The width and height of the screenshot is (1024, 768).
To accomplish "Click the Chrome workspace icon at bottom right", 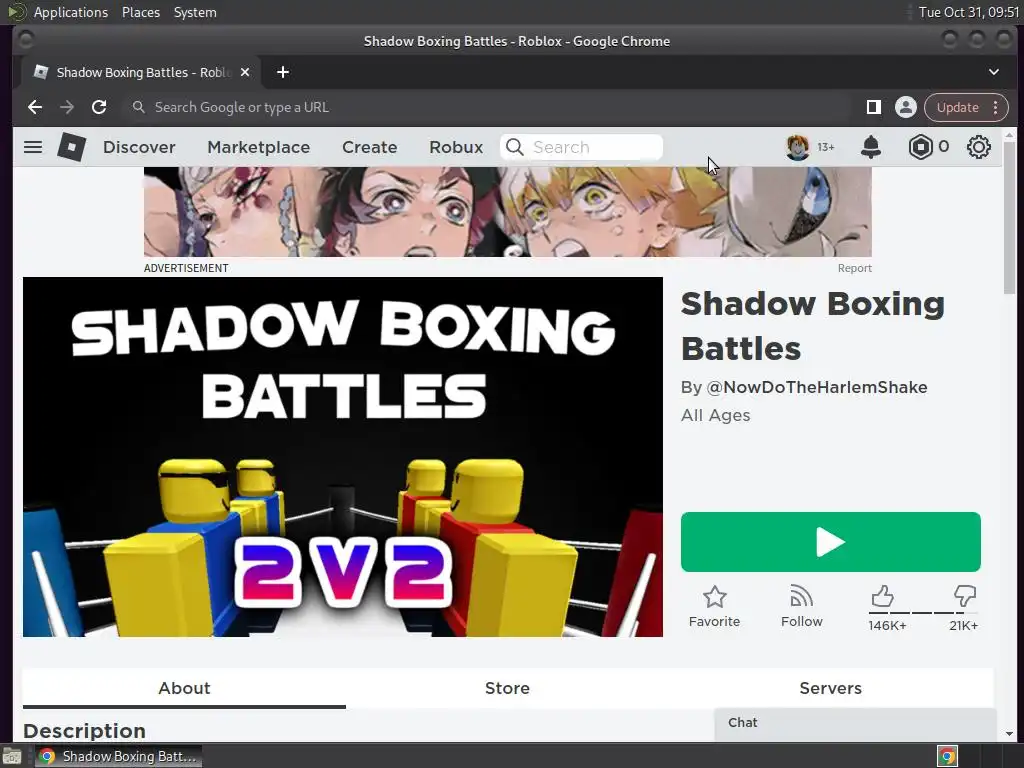I will [947, 756].
